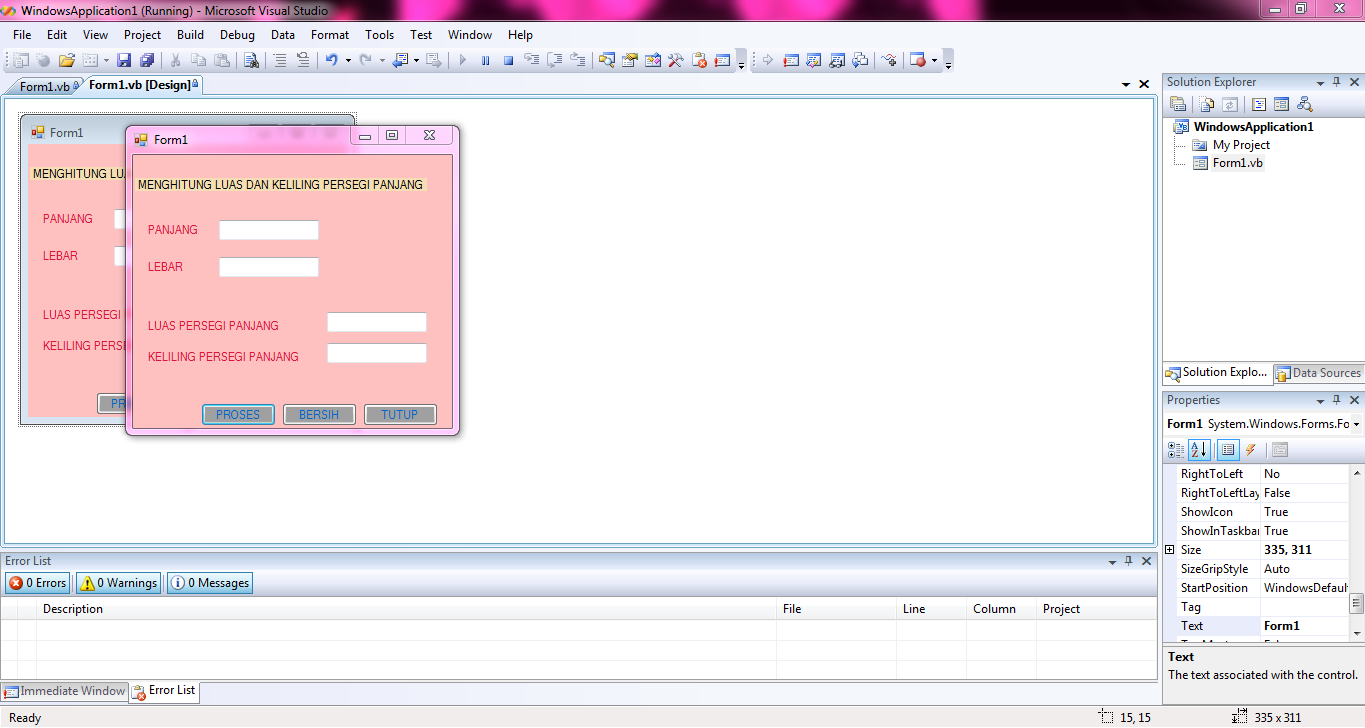Toggle the 0 Warnings filter in Error List

(117, 582)
